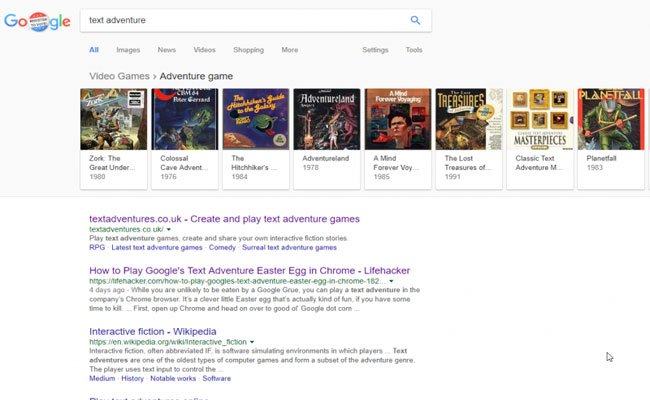
Task: Click the green textadventures.co.uk/ URL
Action: (x=126, y=229)
